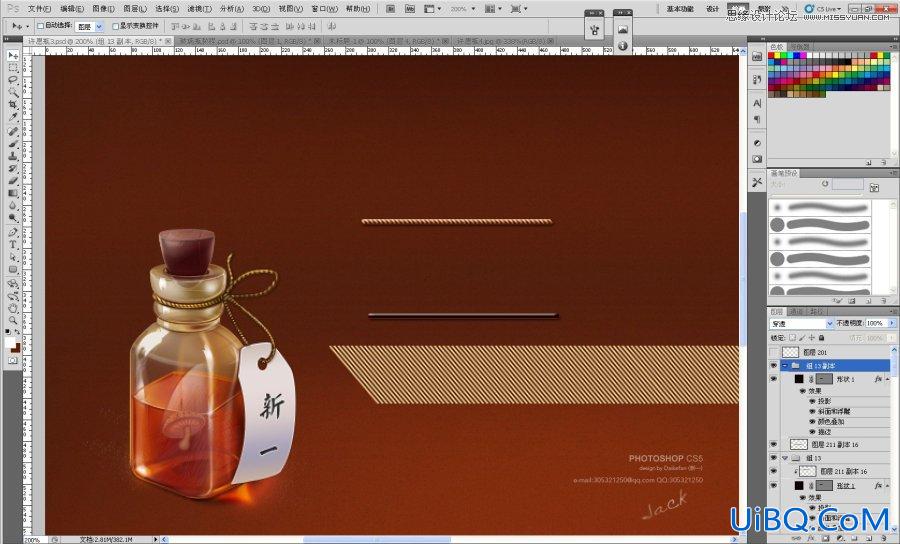Viewport: 900px width, 544px height.
Task: Select the Eyedropper tool
Action: (x=13, y=116)
